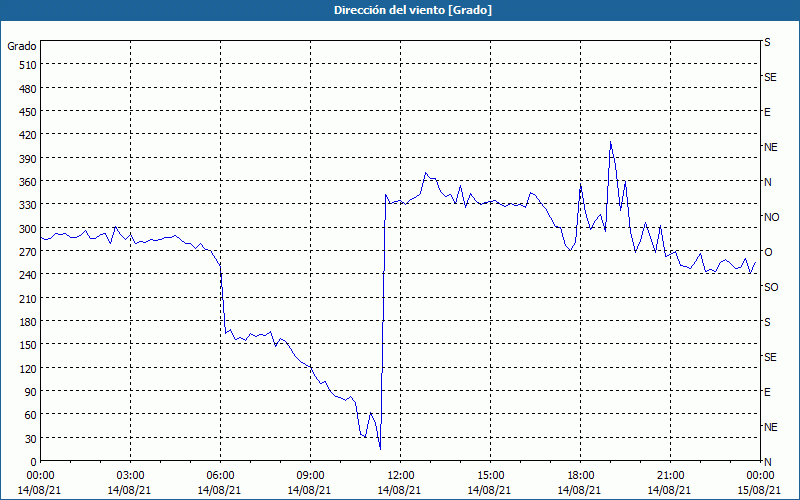The width and height of the screenshot is (800, 500).
Task: Click the "Grado" axis unit label
Action: pos(22,46)
